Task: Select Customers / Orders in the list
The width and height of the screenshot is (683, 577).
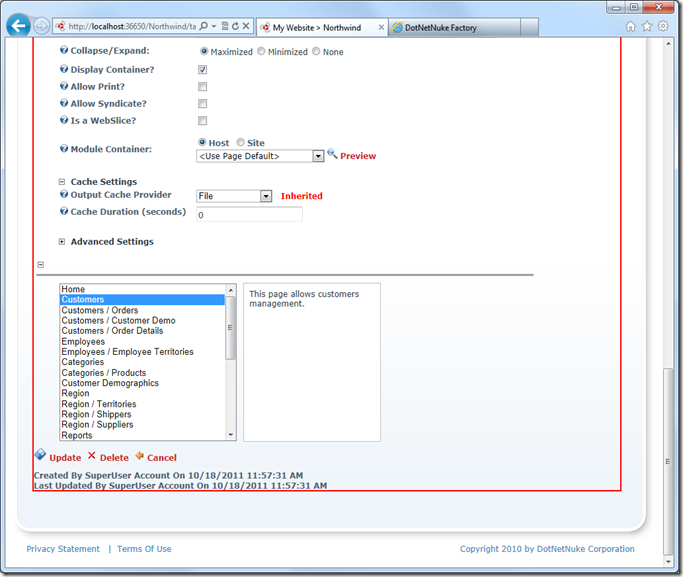Action: [x=142, y=310]
